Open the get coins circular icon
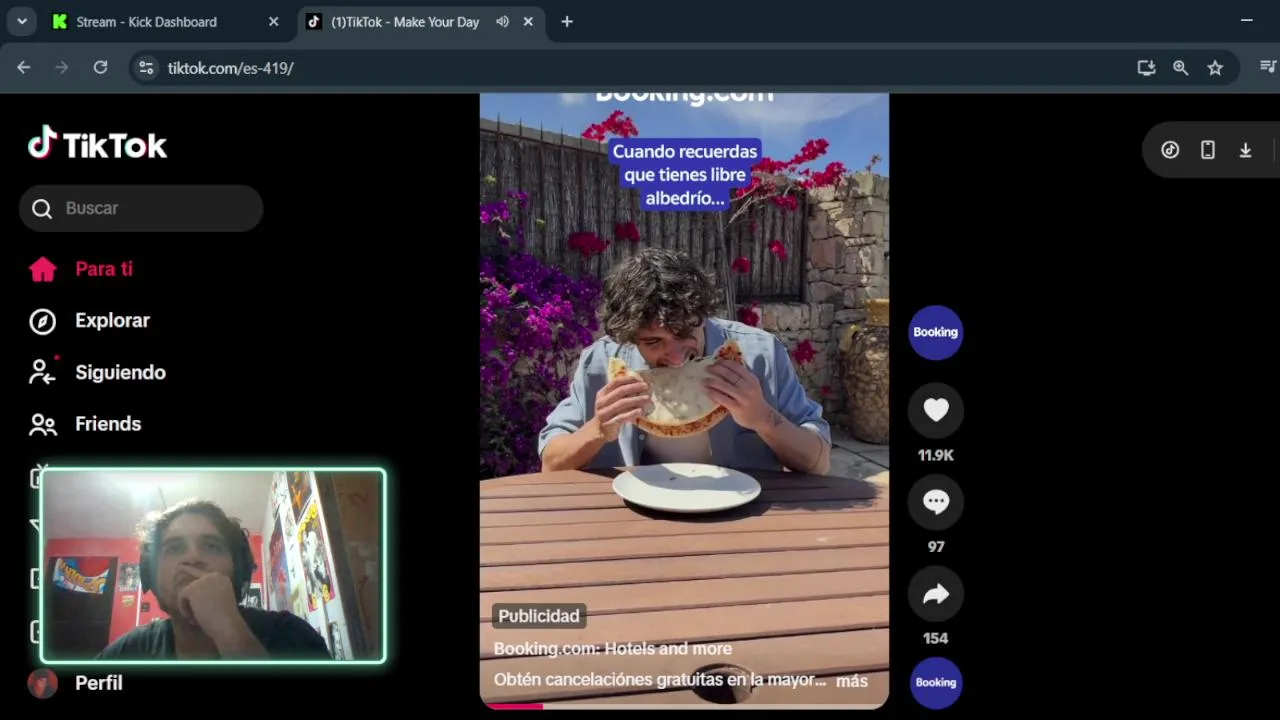 tap(1170, 150)
